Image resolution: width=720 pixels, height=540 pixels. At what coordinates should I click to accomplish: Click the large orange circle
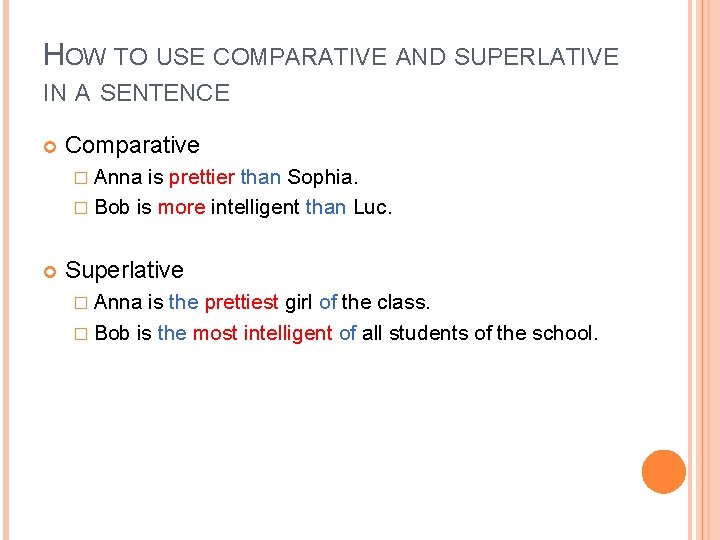(x=664, y=472)
